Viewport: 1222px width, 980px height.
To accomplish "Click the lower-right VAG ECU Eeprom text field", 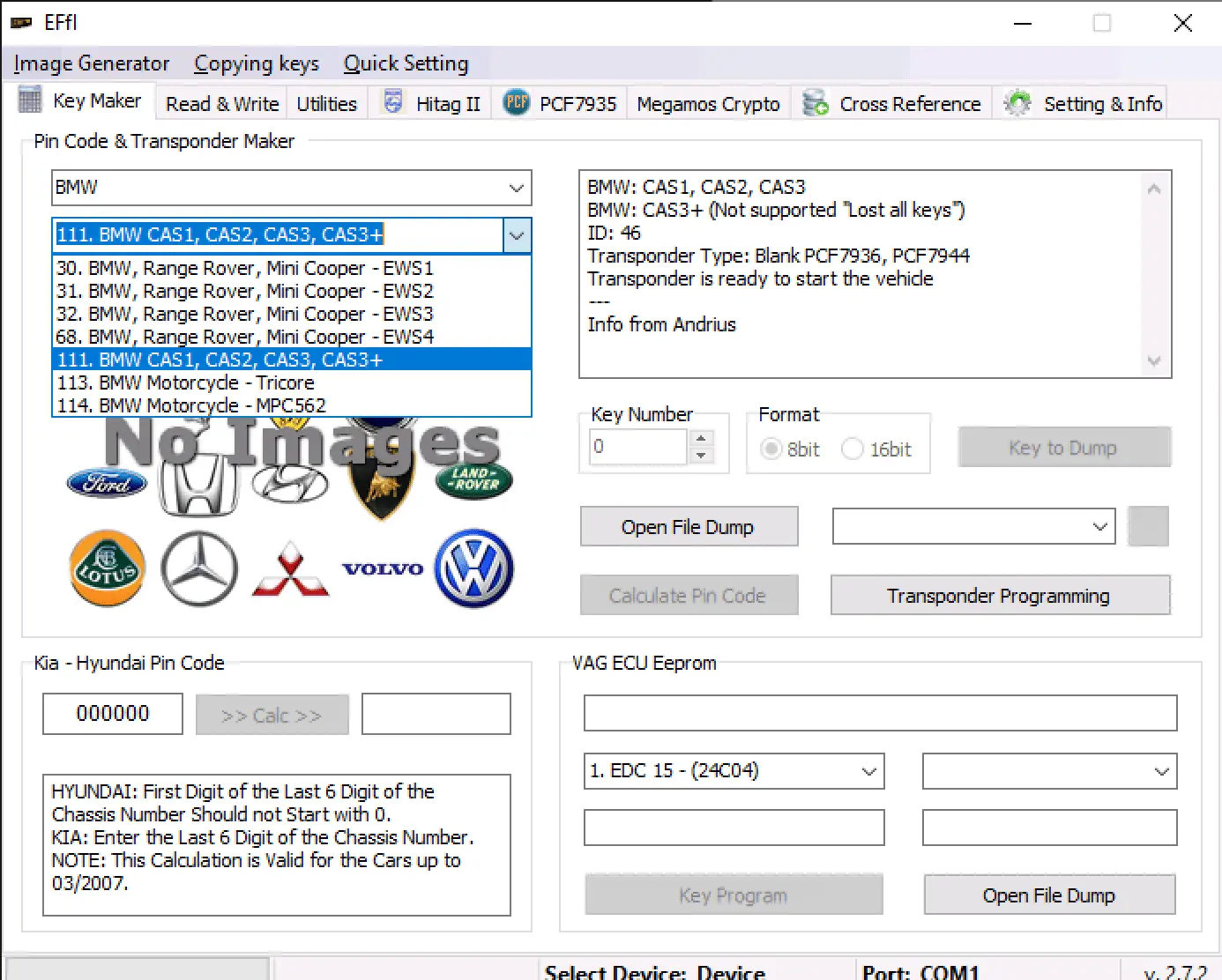I will (1049, 828).
